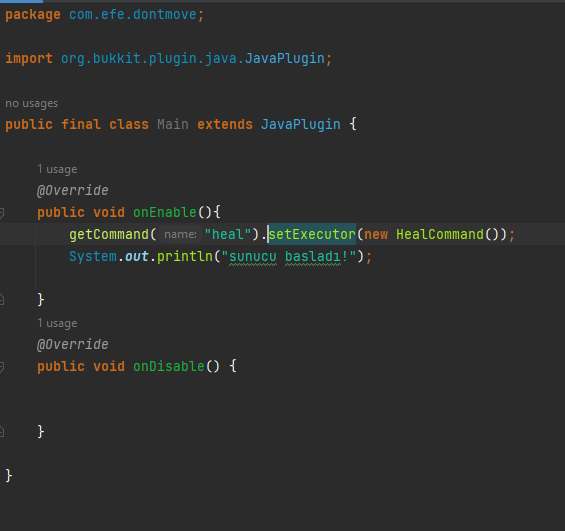
Task: Click the @Override annotation above onEnable
Action: click(x=72, y=191)
